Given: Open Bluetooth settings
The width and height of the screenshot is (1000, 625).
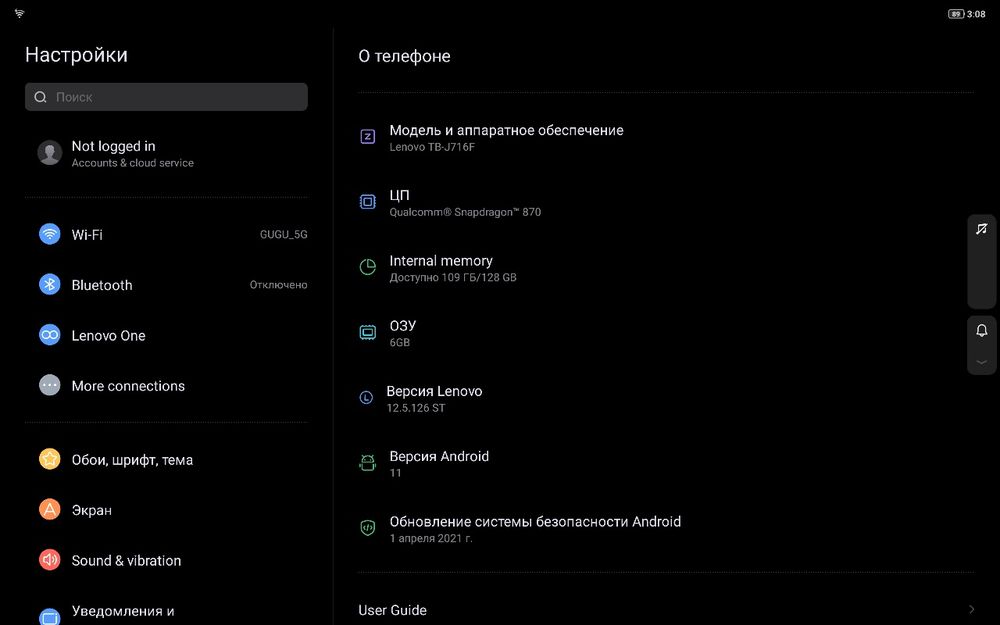Looking at the screenshot, I should [x=166, y=284].
